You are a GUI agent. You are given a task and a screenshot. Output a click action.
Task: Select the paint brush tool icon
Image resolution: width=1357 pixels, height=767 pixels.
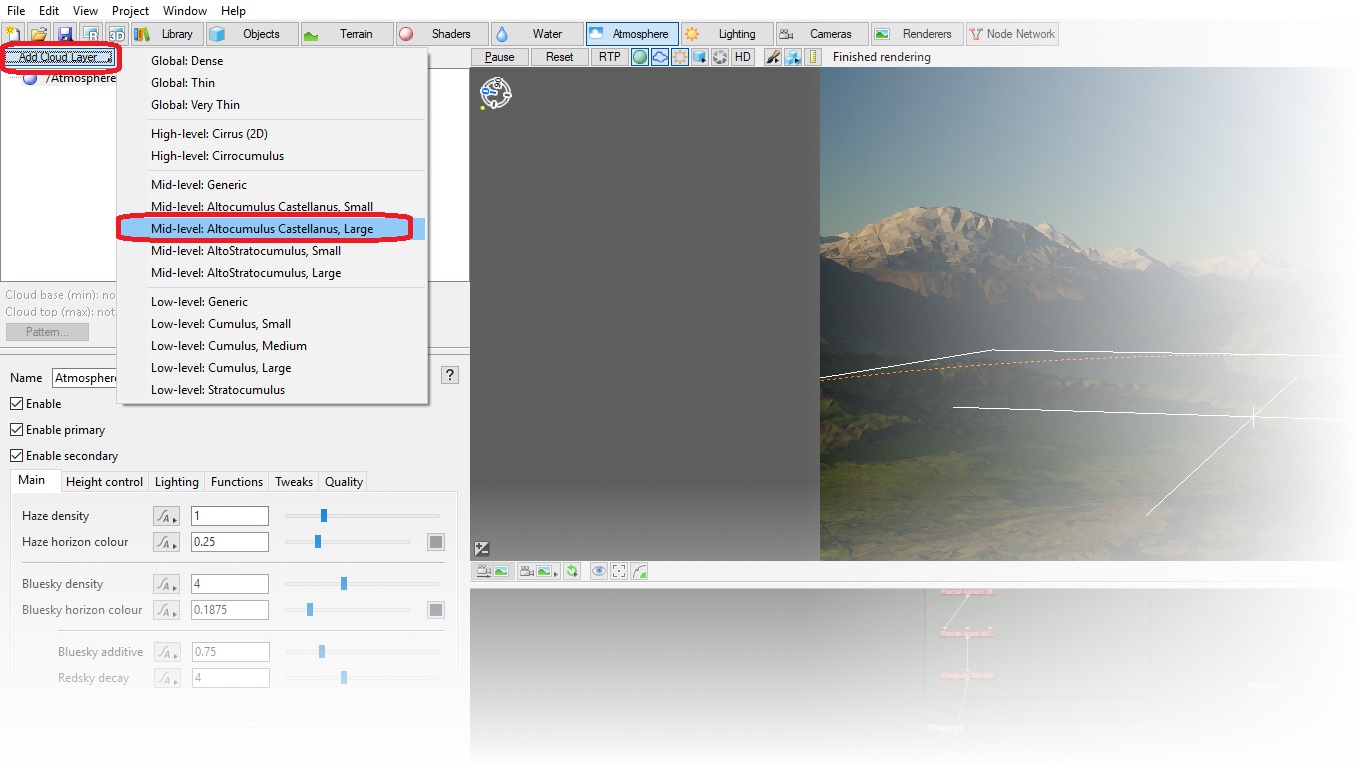pyautogui.click(x=773, y=57)
